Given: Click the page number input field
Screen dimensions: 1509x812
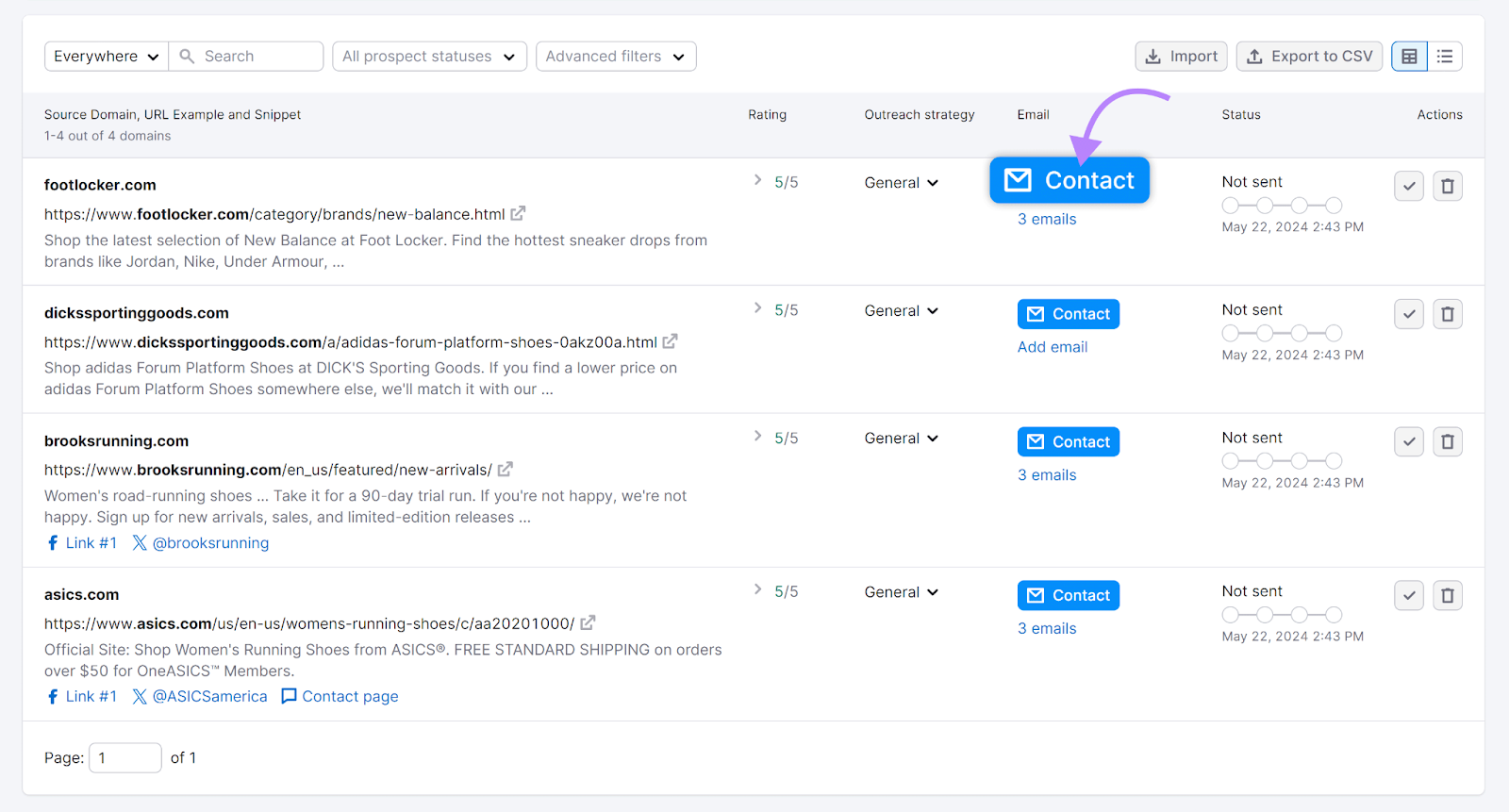Looking at the screenshot, I should click(124, 758).
